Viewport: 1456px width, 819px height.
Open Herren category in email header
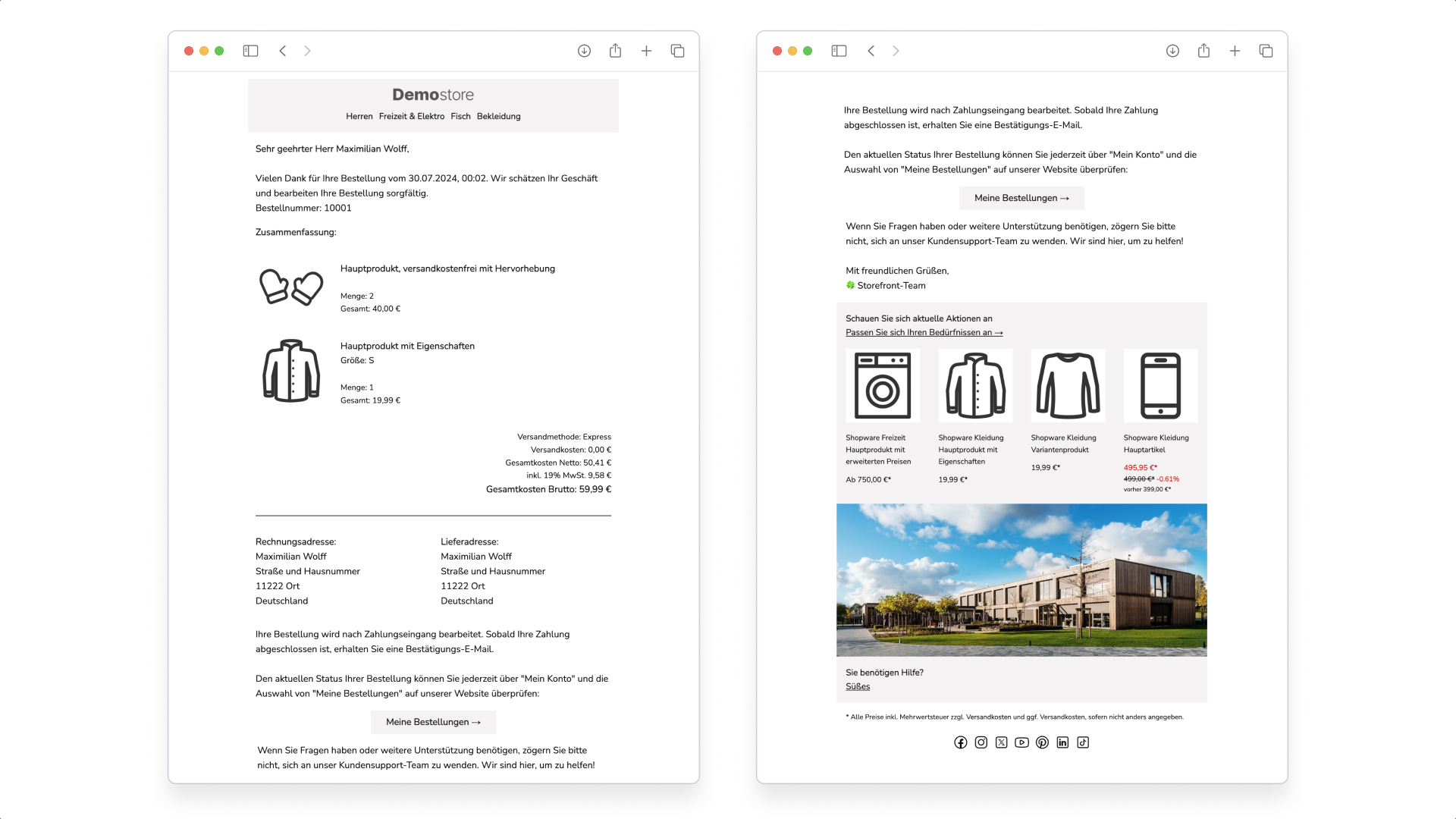click(359, 116)
